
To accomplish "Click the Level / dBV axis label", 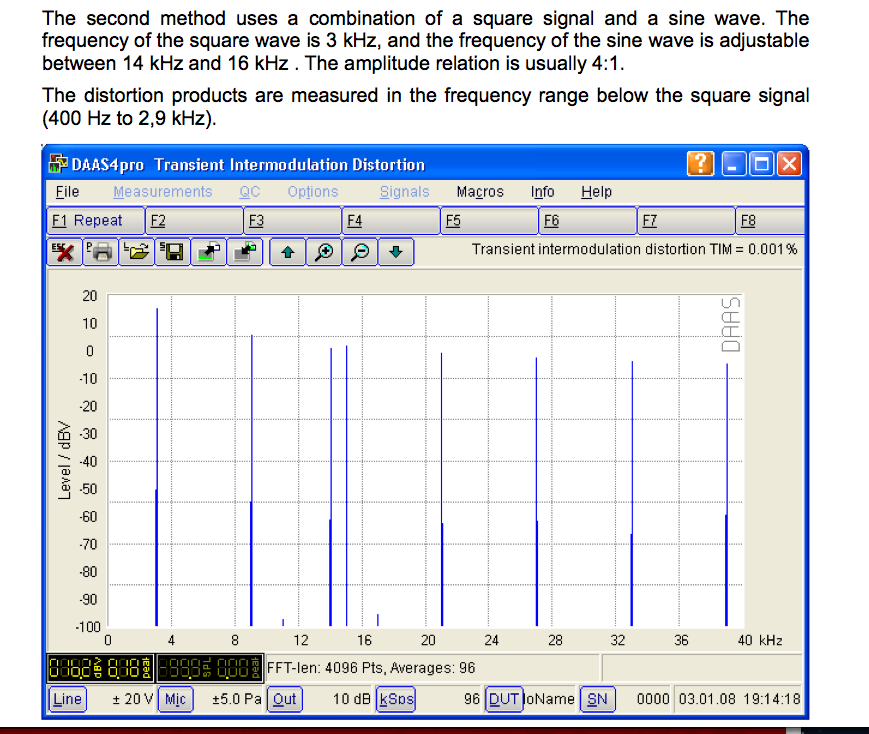I will click(x=65, y=461).
